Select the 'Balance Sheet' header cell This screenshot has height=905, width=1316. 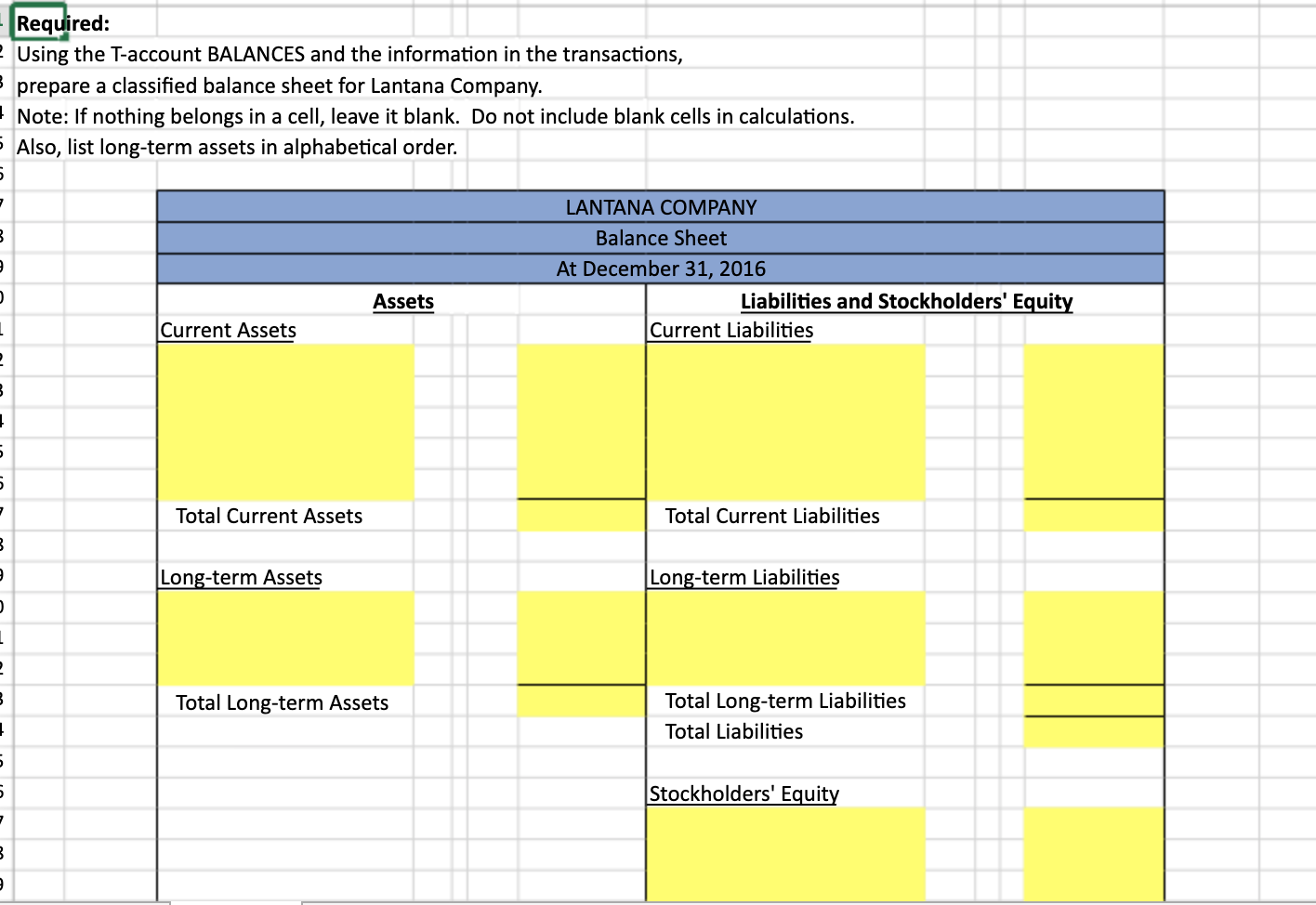coord(661,238)
